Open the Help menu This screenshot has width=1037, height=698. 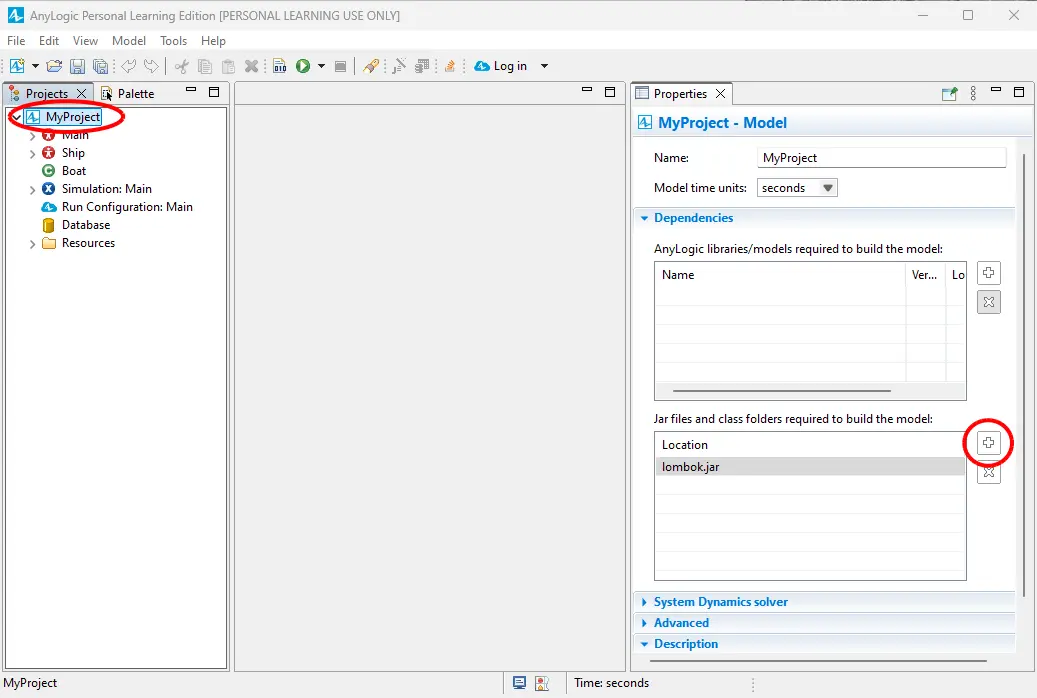tap(214, 40)
